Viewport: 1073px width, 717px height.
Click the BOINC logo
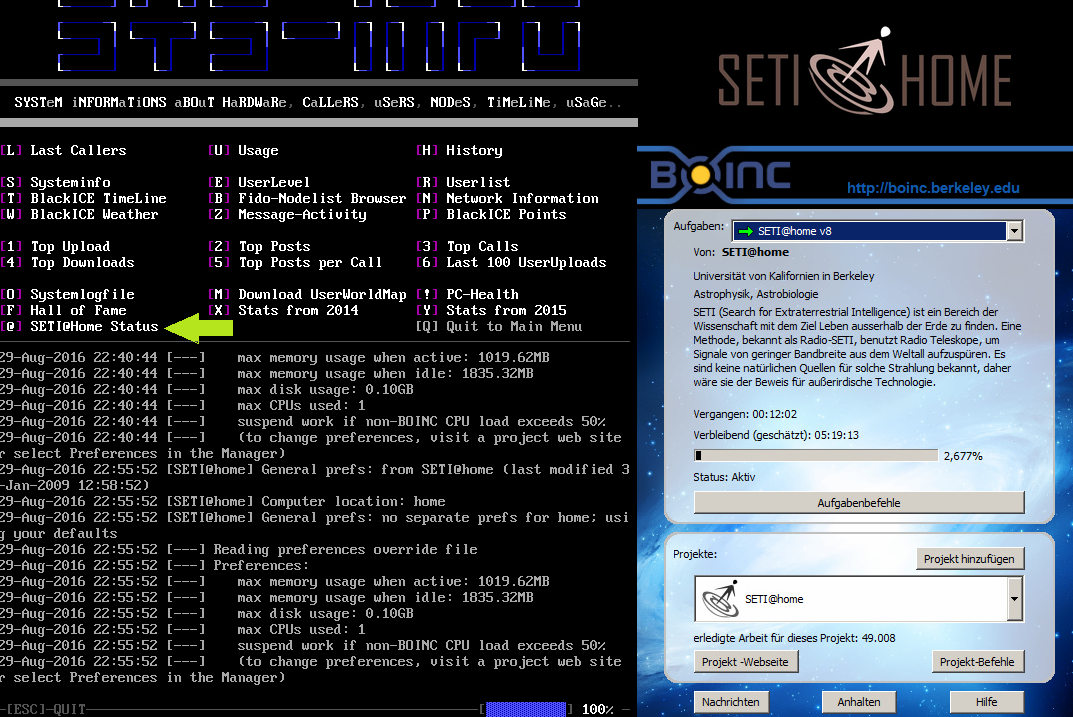tap(720, 175)
